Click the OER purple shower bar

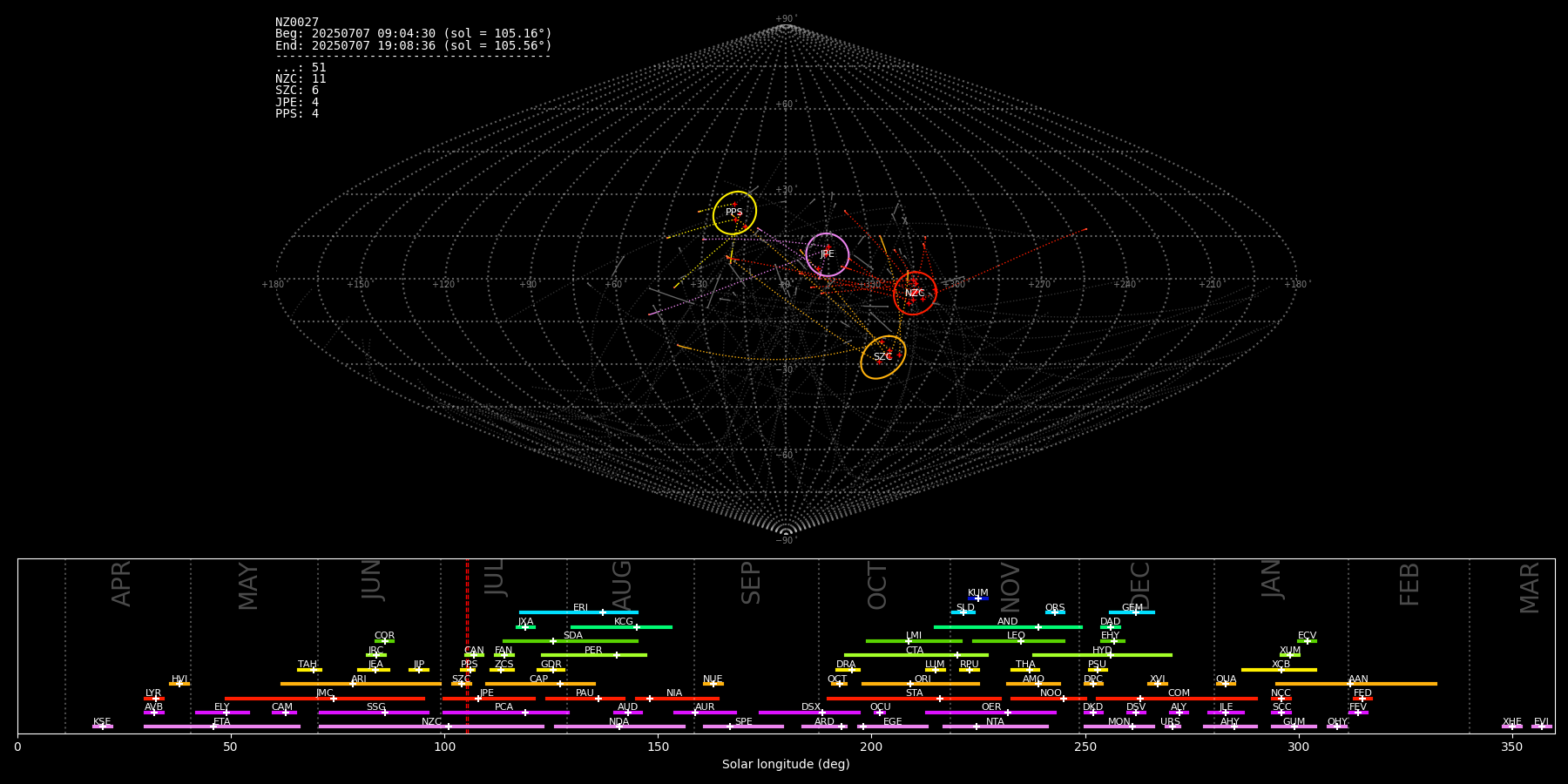tap(990, 713)
